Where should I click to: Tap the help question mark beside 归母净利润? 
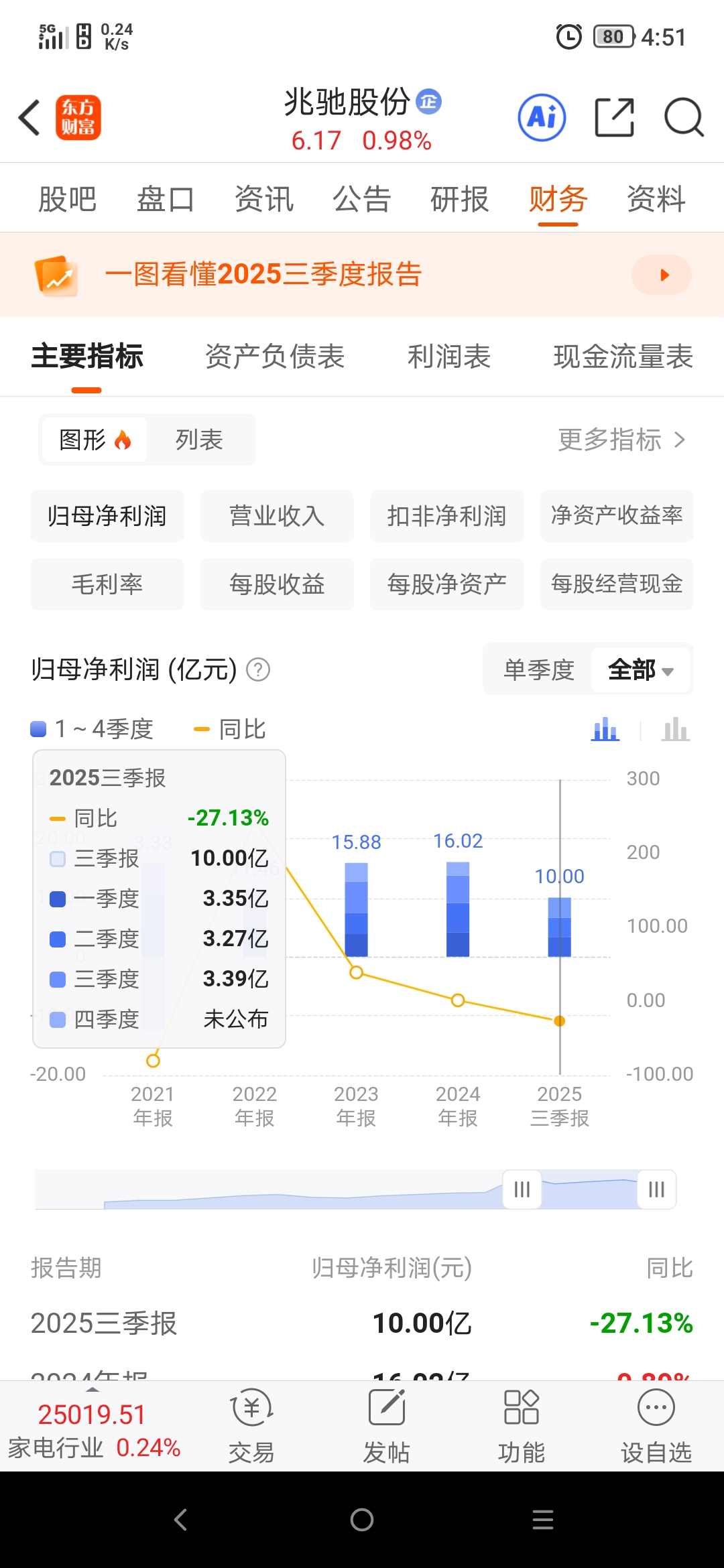[x=258, y=669]
